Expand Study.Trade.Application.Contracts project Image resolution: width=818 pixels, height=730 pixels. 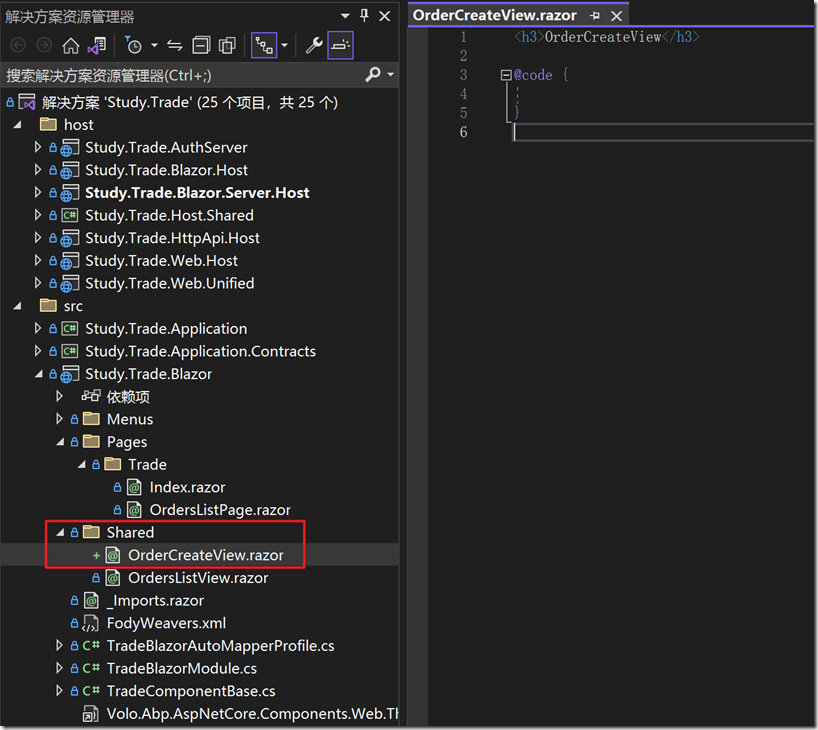click(x=38, y=351)
